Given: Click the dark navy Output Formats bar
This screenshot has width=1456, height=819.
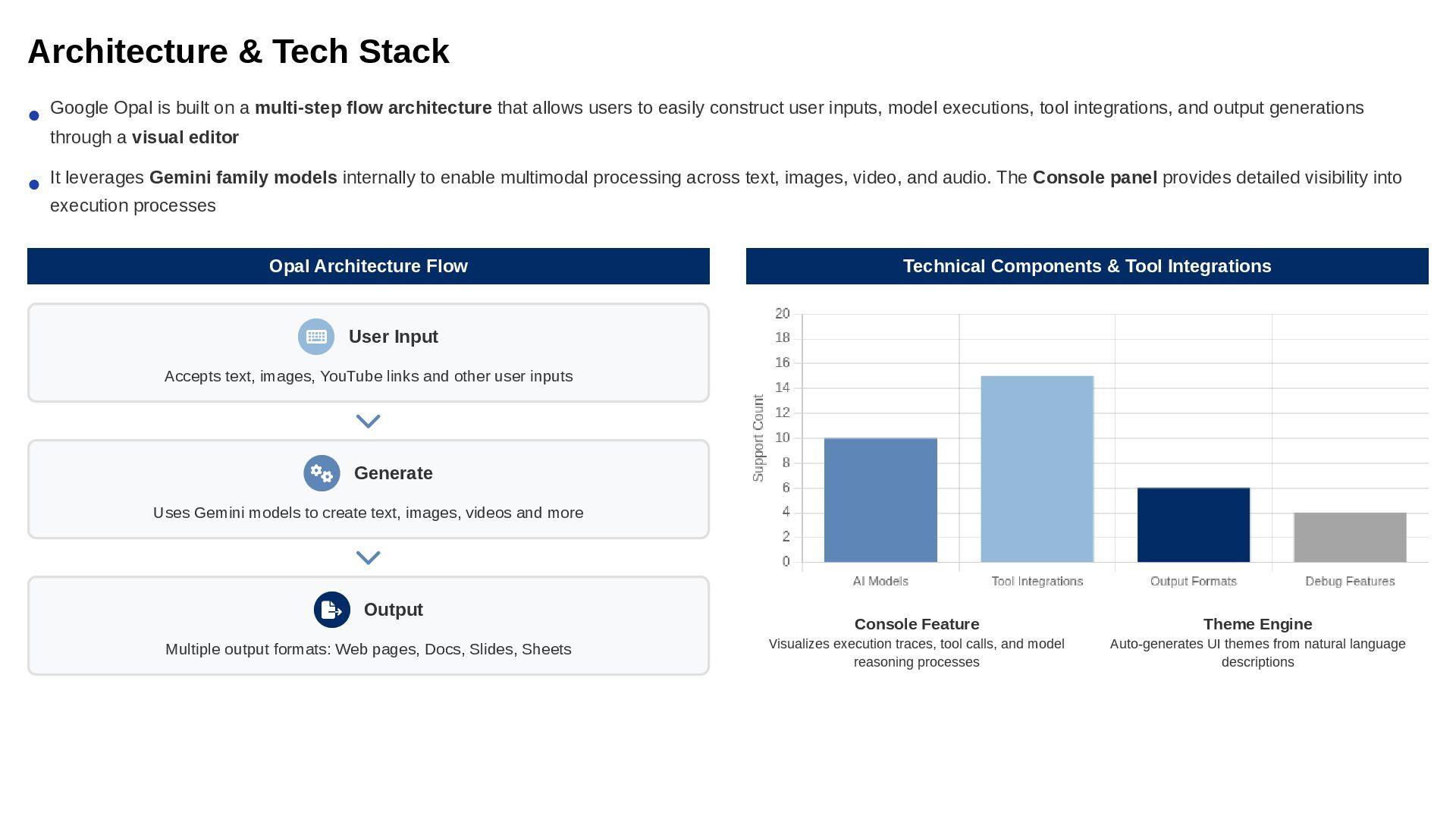Looking at the screenshot, I should pos(1193,525).
